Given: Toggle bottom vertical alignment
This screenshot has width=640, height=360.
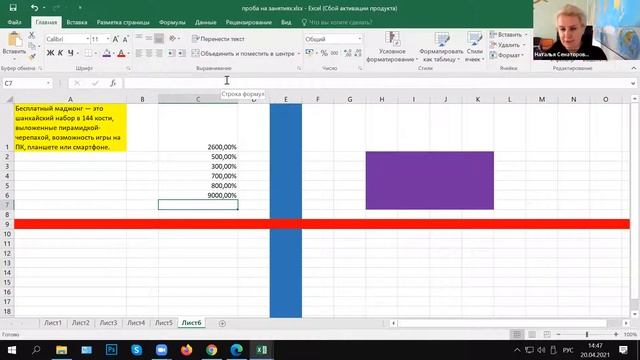Looking at the screenshot, I should pos(159,38).
